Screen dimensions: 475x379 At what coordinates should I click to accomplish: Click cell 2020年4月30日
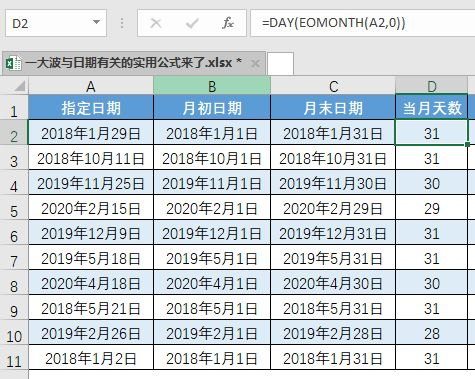[x=333, y=283]
